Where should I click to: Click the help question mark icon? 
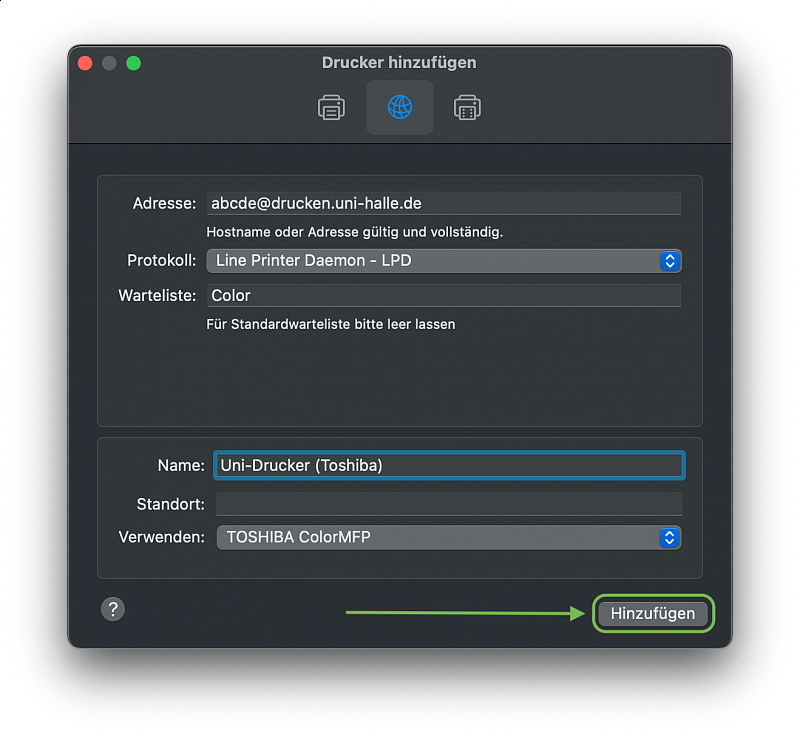[x=113, y=609]
